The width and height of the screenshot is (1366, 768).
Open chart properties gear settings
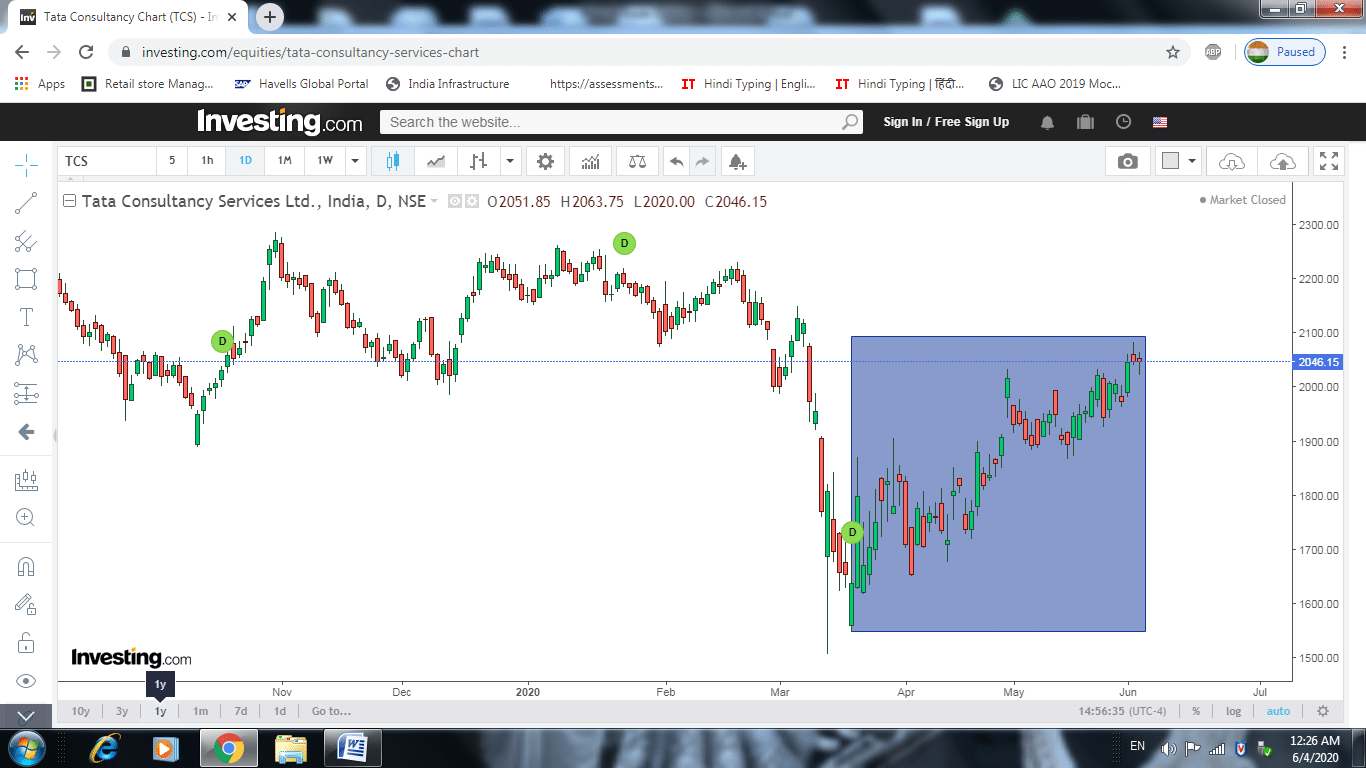click(545, 161)
